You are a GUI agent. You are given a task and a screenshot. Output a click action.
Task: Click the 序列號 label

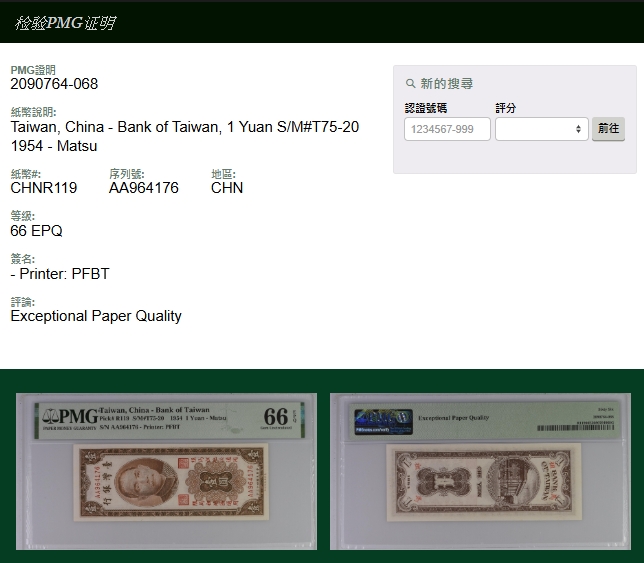pyautogui.click(x=126, y=174)
